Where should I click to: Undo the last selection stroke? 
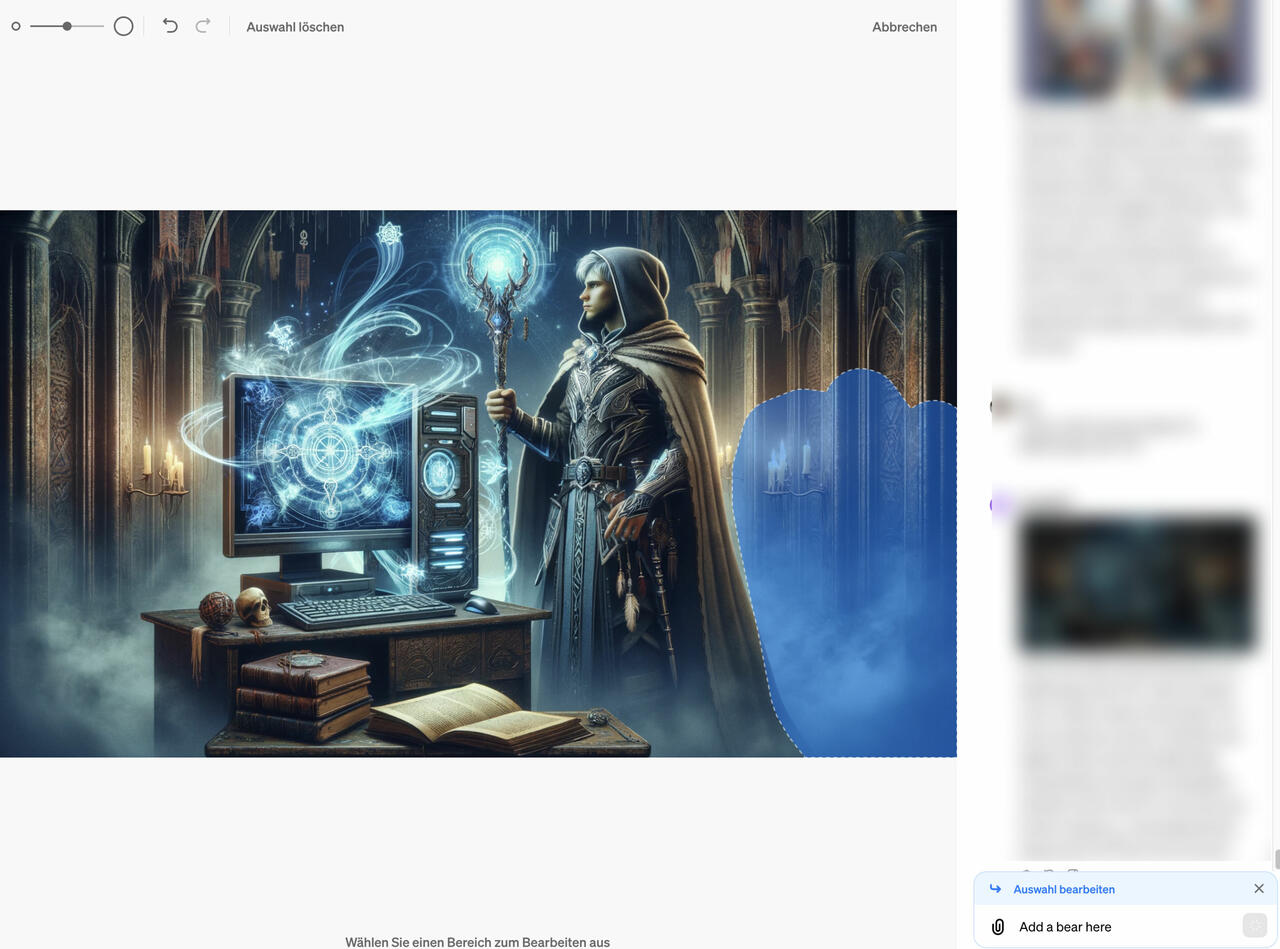point(170,27)
